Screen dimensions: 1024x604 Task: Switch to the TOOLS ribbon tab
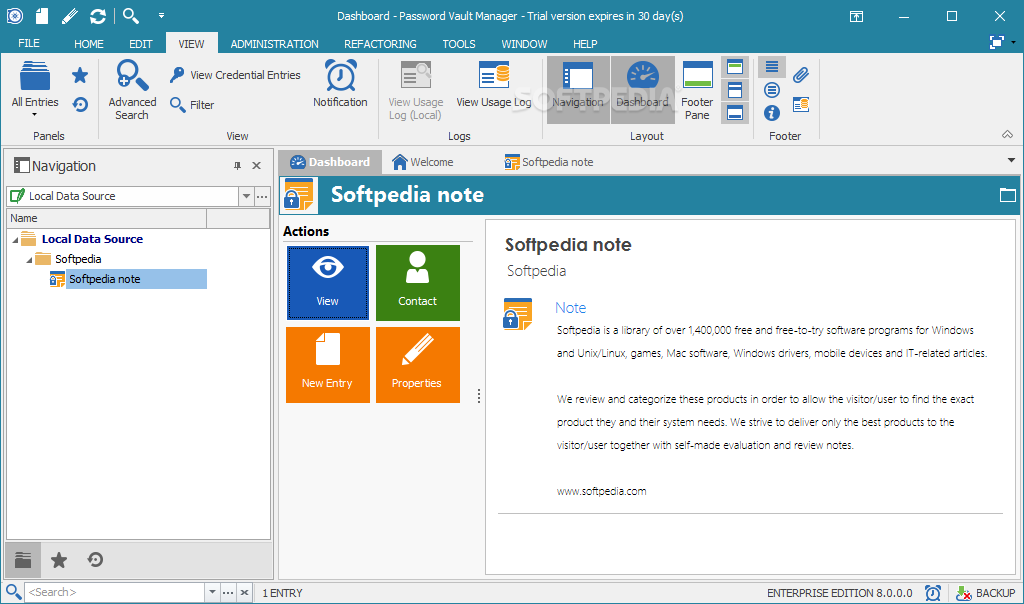458,44
